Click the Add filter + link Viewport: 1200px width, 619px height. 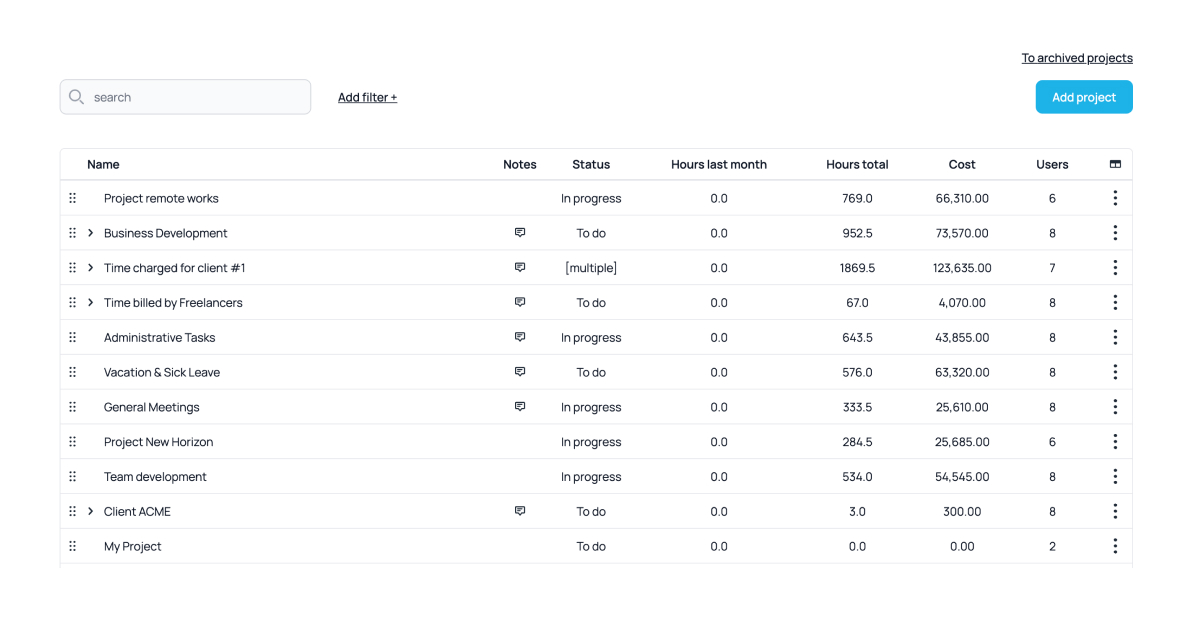[367, 97]
